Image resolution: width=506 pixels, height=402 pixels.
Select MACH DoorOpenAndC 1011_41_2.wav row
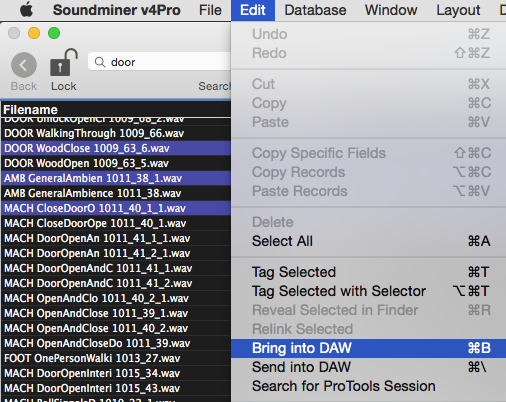(115, 283)
